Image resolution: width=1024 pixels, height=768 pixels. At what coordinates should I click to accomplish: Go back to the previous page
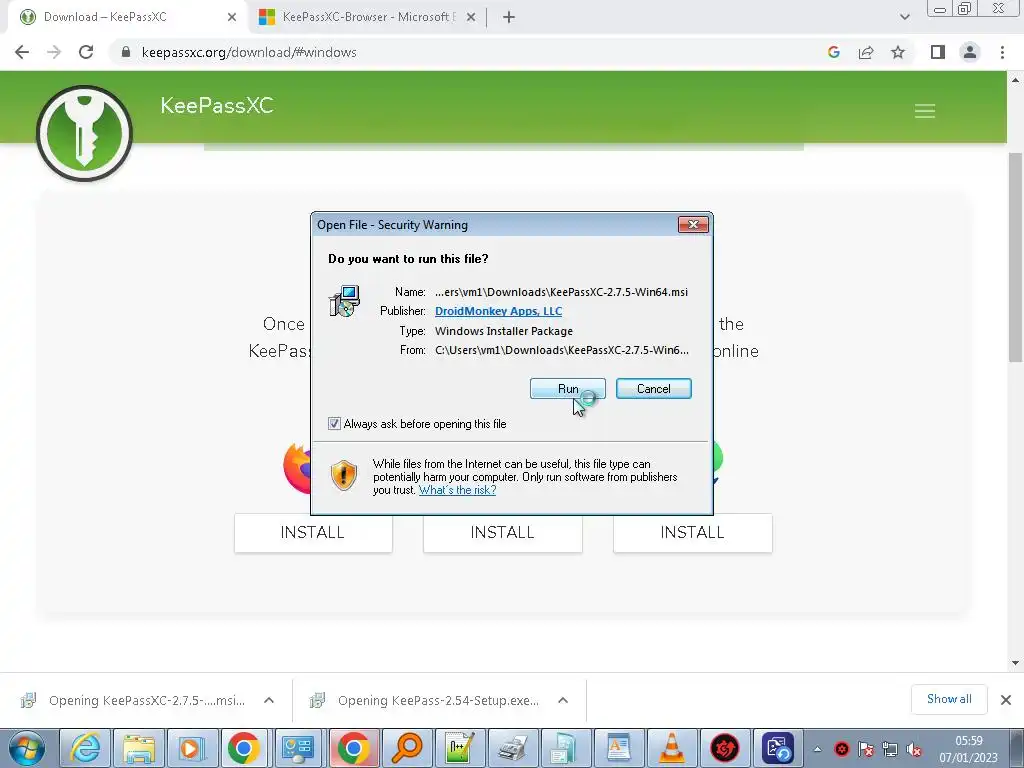pyautogui.click(x=22, y=52)
